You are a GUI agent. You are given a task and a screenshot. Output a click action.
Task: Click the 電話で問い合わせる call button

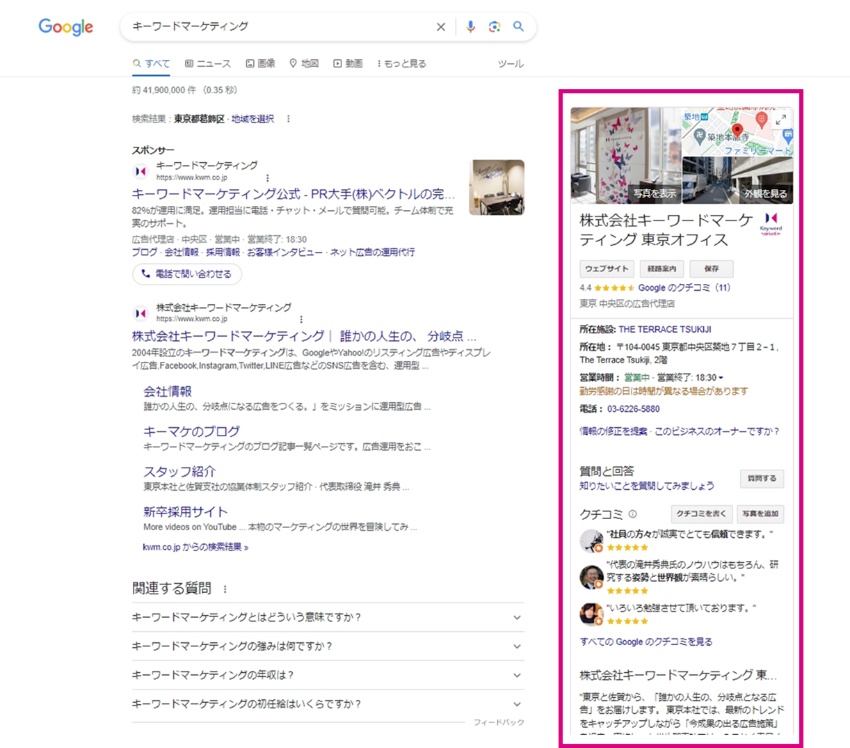click(187, 274)
